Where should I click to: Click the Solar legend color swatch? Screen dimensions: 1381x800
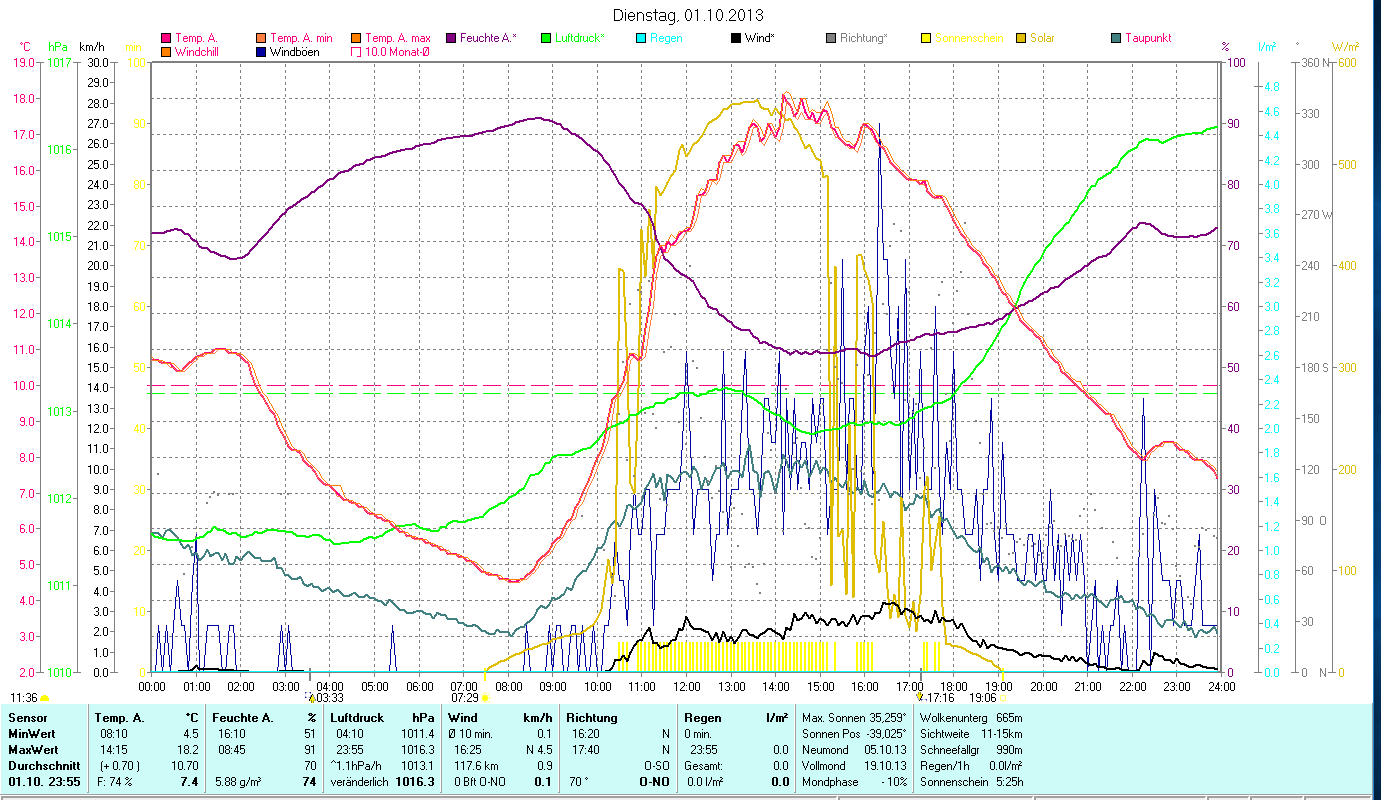(x=1020, y=38)
